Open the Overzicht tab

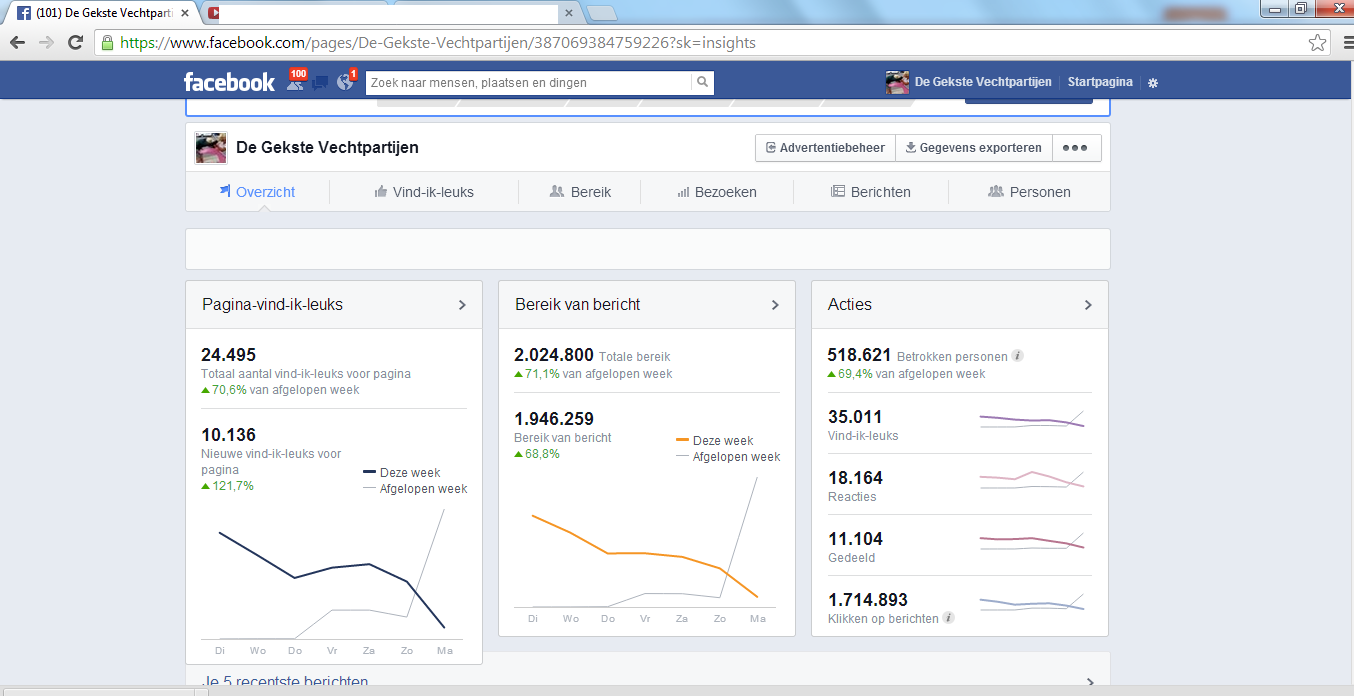point(257,192)
